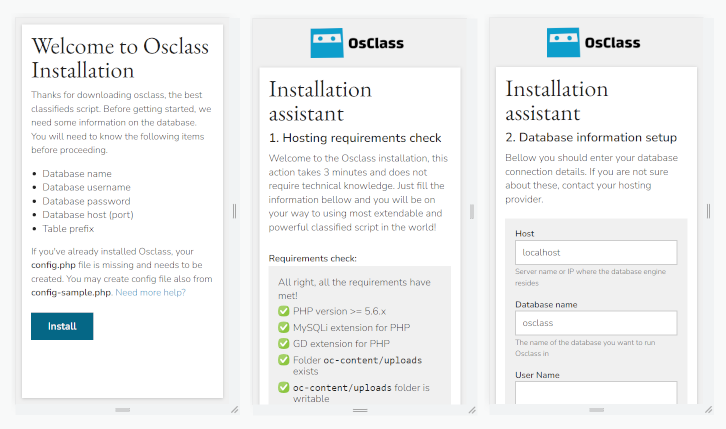Click green check next to MySQLi extension
The width and height of the screenshot is (726, 429).
point(284,327)
